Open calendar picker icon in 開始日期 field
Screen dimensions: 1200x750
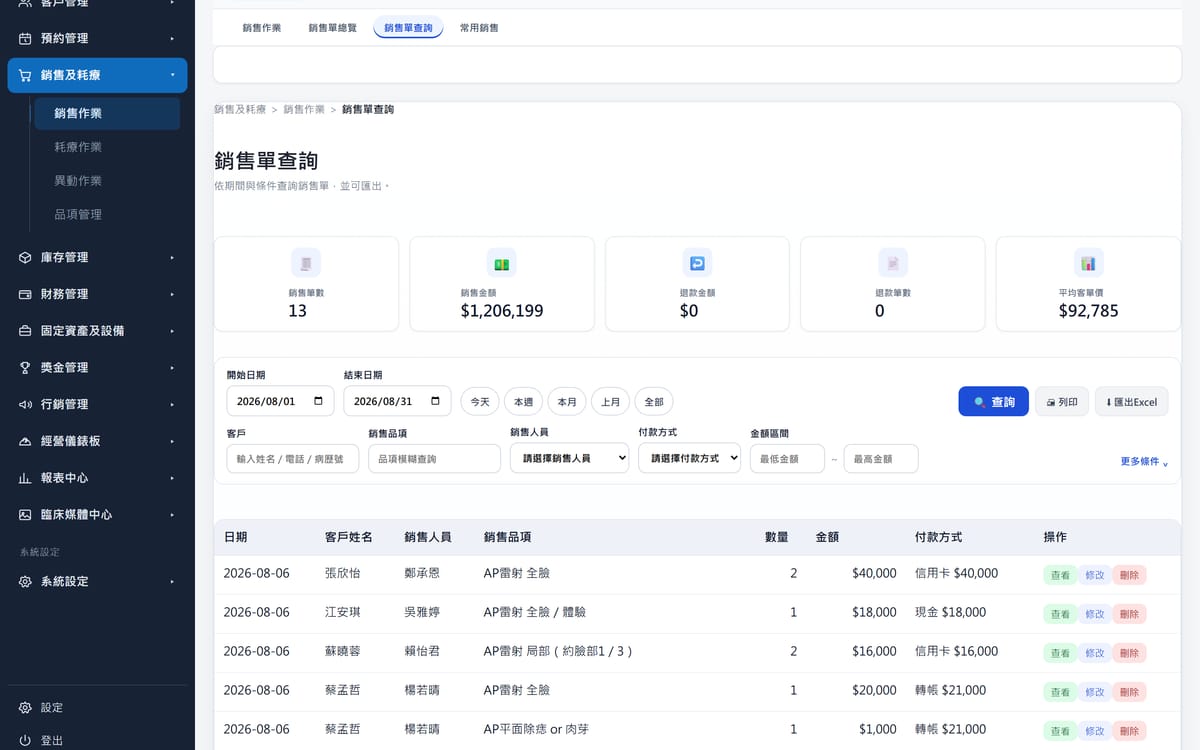coord(318,401)
